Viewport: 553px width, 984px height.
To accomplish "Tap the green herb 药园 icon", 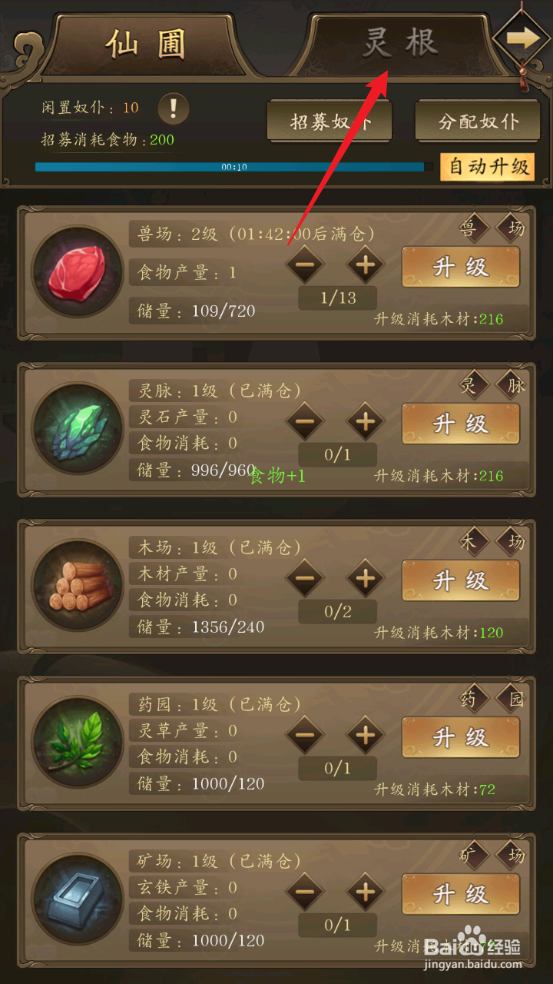I will click(x=78, y=743).
